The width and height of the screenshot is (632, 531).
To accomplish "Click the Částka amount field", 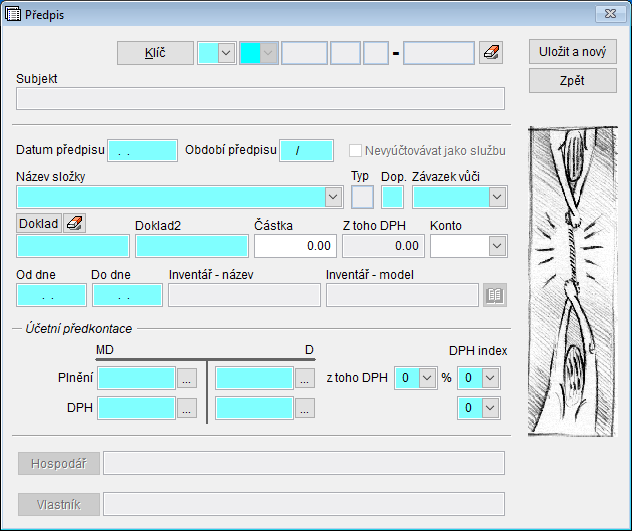I will click(295, 245).
